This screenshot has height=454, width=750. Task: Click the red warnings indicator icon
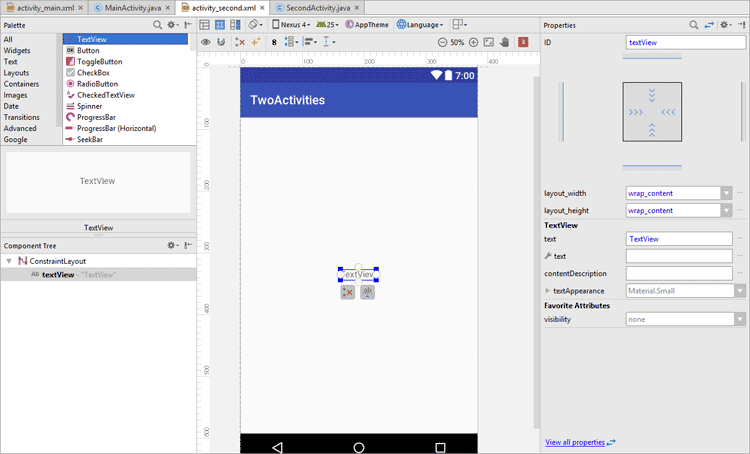click(x=522, y=42)
